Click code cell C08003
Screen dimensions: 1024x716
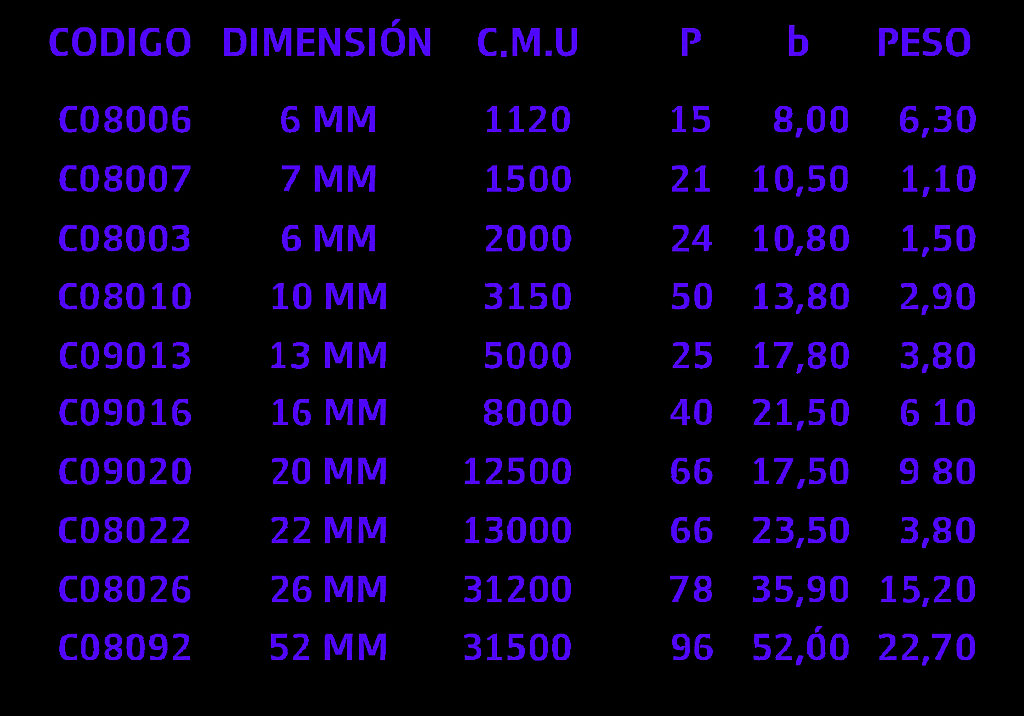[x=125, y=238]
